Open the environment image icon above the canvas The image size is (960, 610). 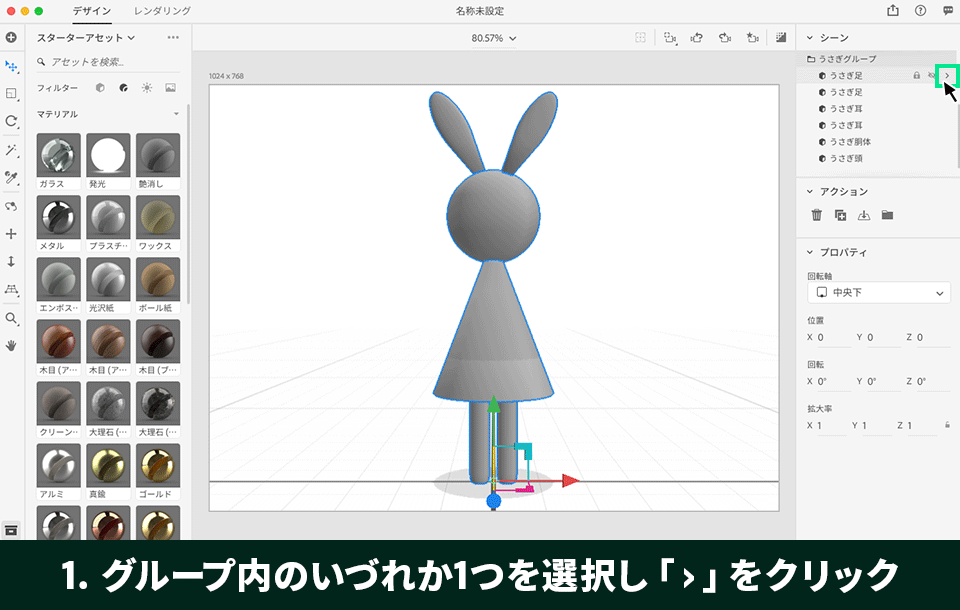point(780,36)
